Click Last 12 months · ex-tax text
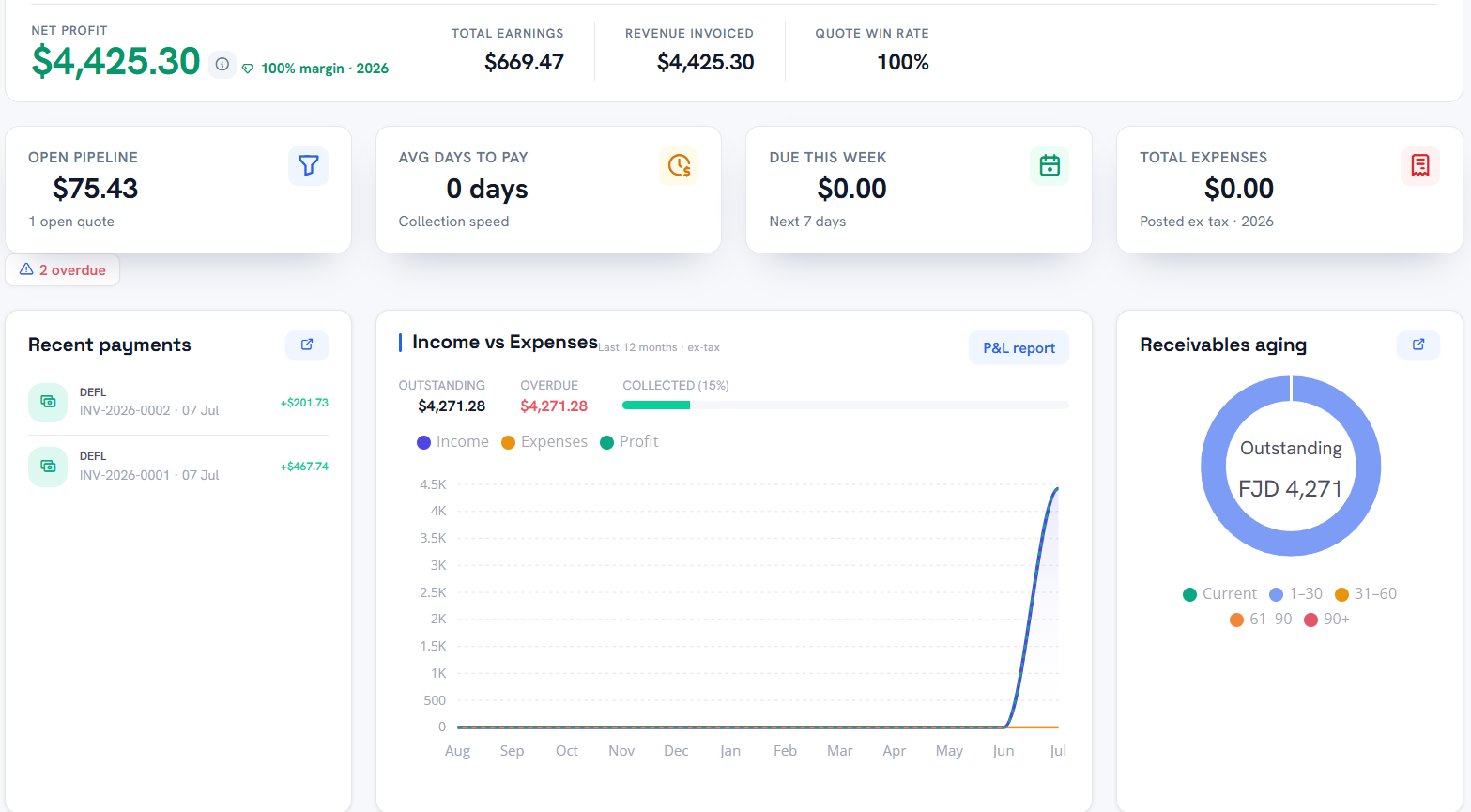1471x812 pixels. click(659, 347)
